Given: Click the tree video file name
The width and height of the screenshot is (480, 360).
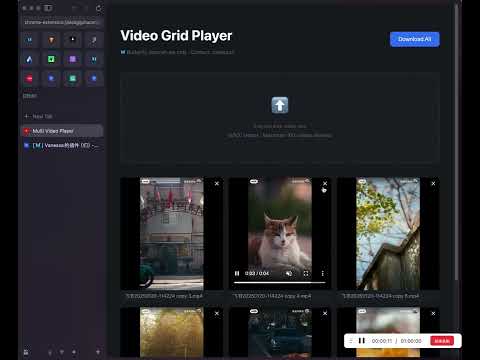Looking at the screenshot, I should pyautogui.click(x=380, y=296).
